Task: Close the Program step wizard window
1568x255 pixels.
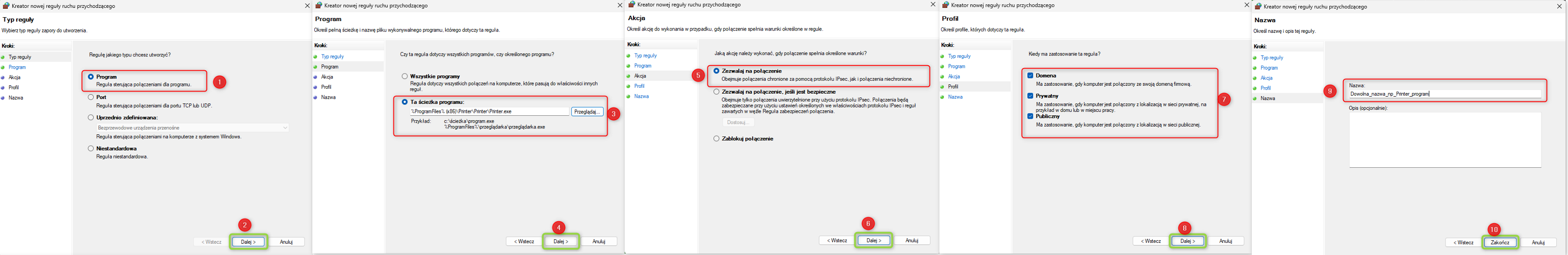Action: (x=620, y=5)
